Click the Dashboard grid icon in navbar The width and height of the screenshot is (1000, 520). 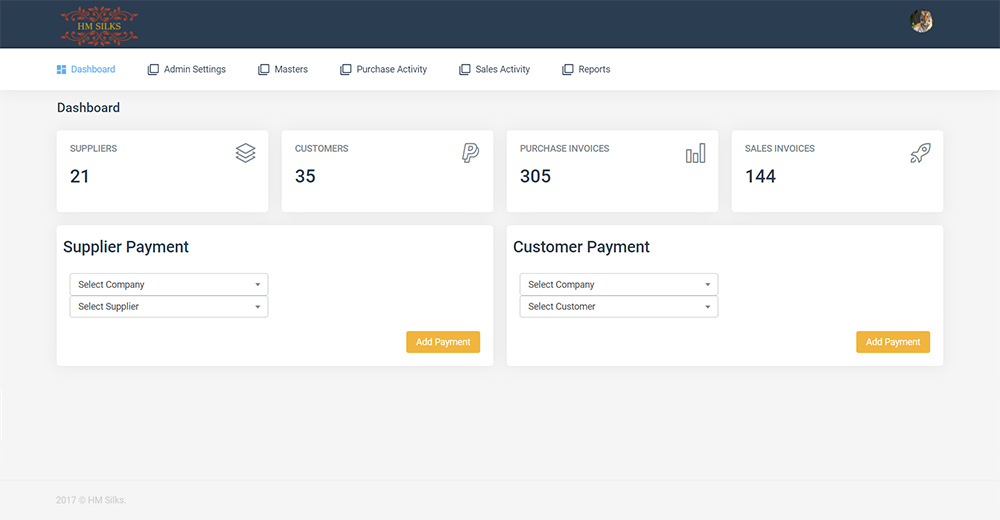click(61, 70)
